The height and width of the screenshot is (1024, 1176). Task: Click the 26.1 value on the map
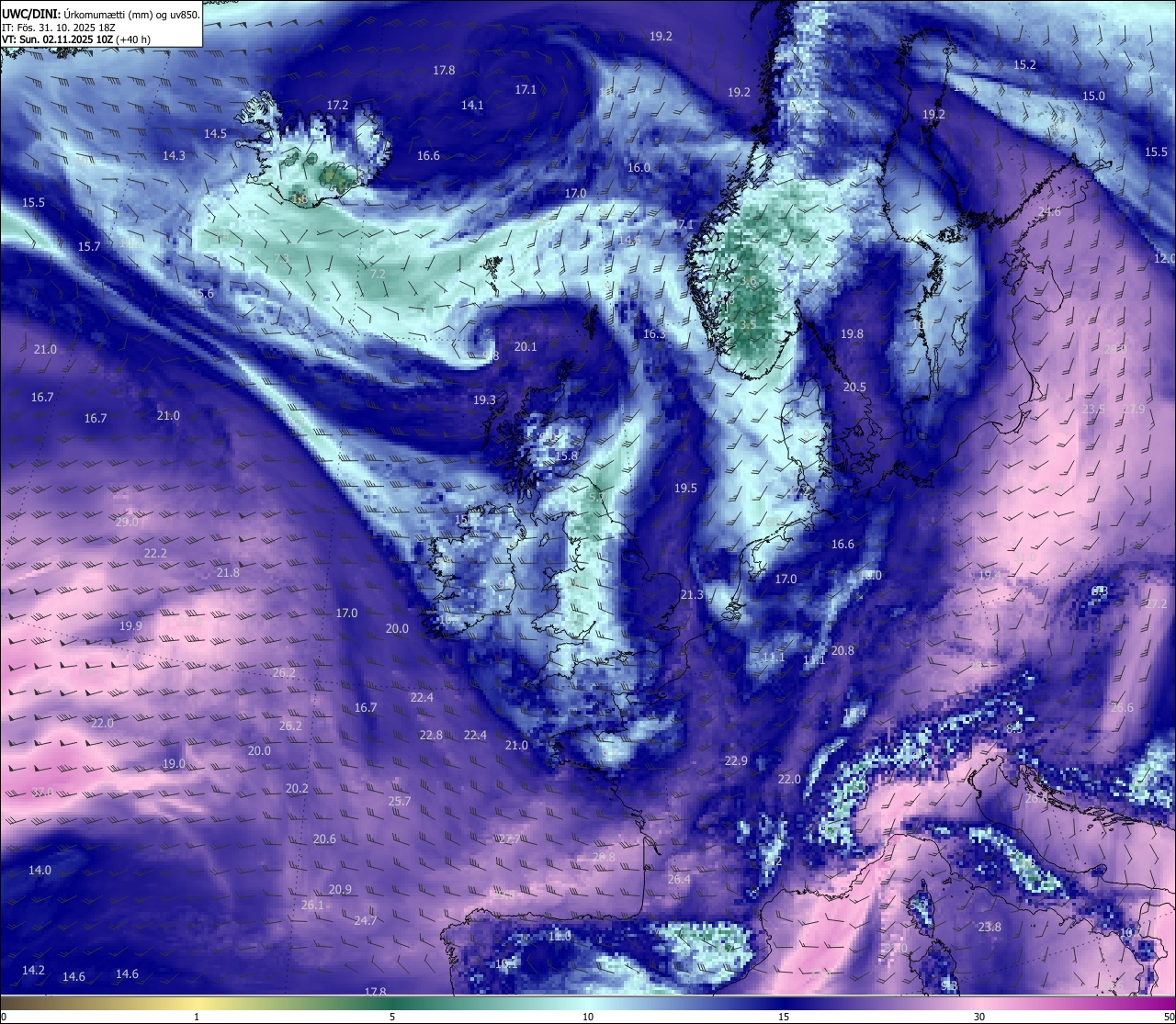(312, 906)
